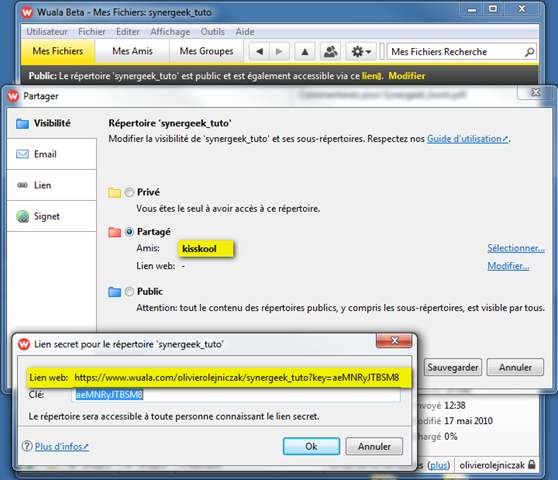Close the Wuala Beta main window
Screen dimensions: 558x480
tap(522, 9)
